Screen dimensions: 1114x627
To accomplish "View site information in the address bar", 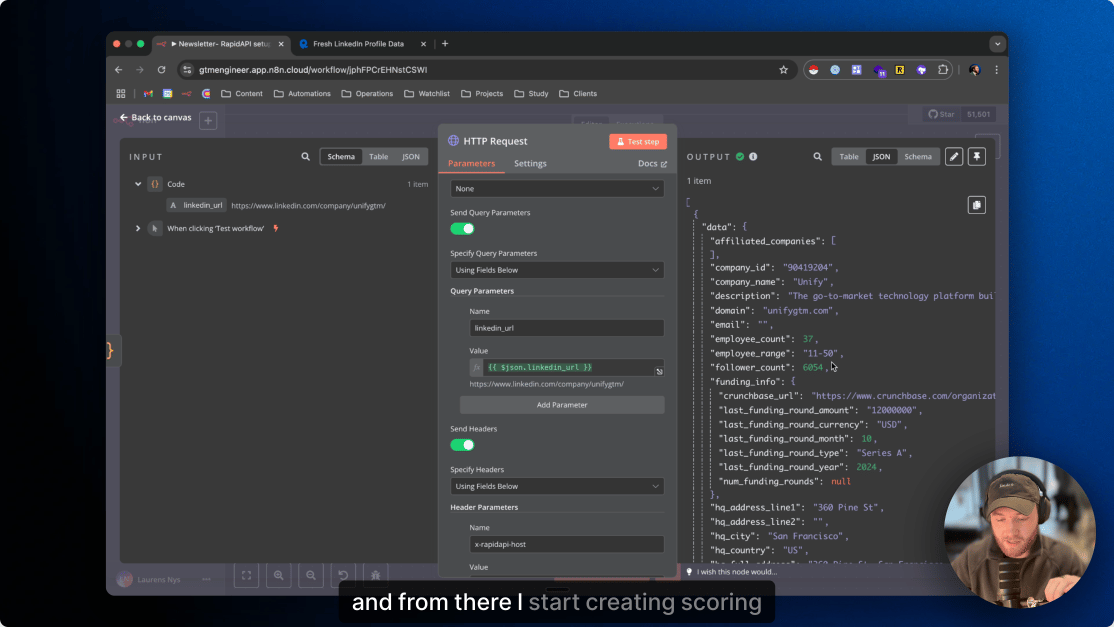I will tap(188, 70).
